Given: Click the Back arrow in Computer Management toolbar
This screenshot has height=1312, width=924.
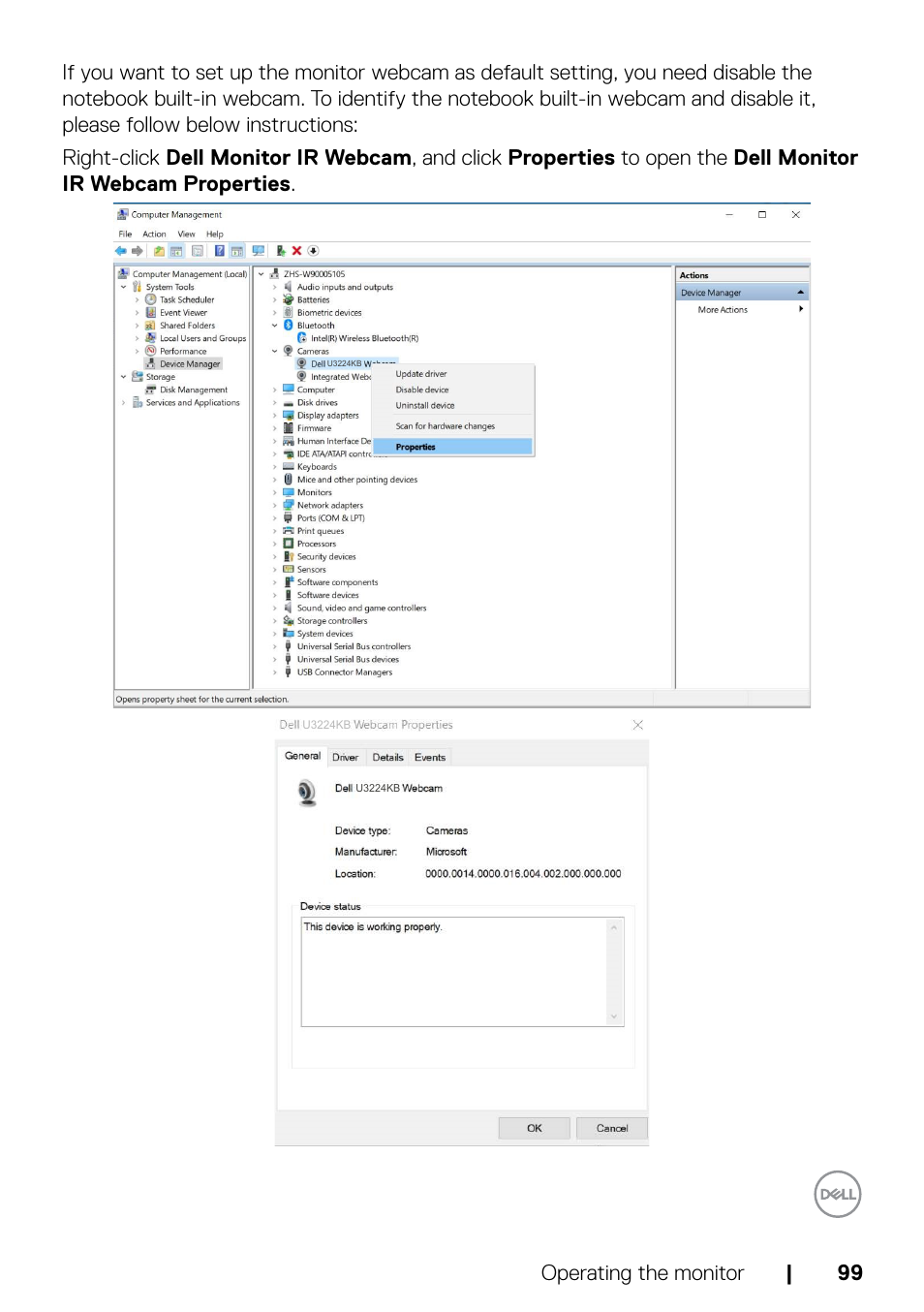Looking at the screenshot, I should 121,251.
